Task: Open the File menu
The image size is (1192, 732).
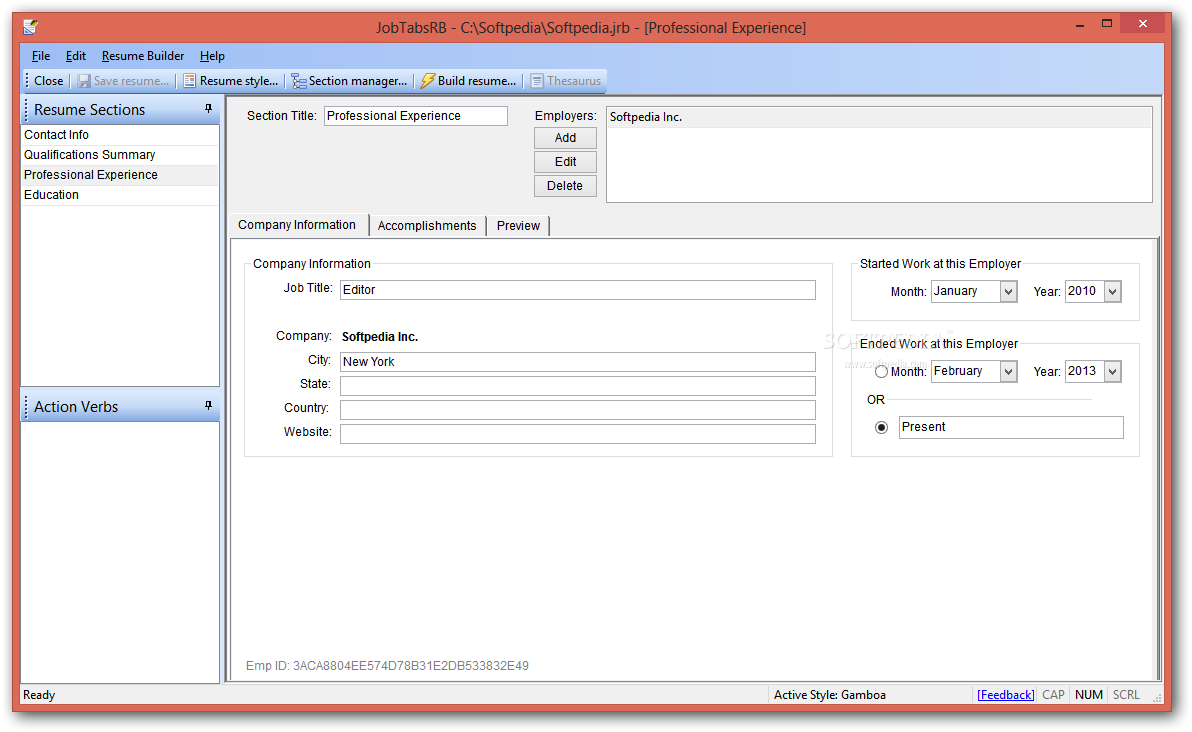Action: point(40,55)
